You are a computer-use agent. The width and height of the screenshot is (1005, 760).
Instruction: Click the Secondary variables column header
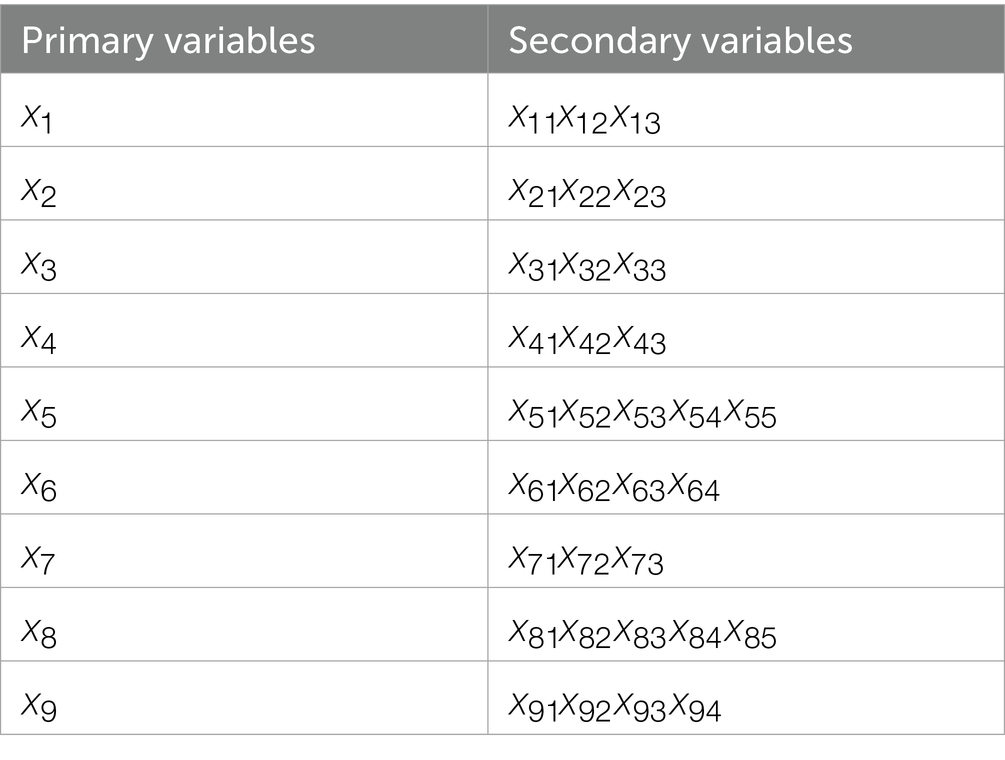coord(680,40)
